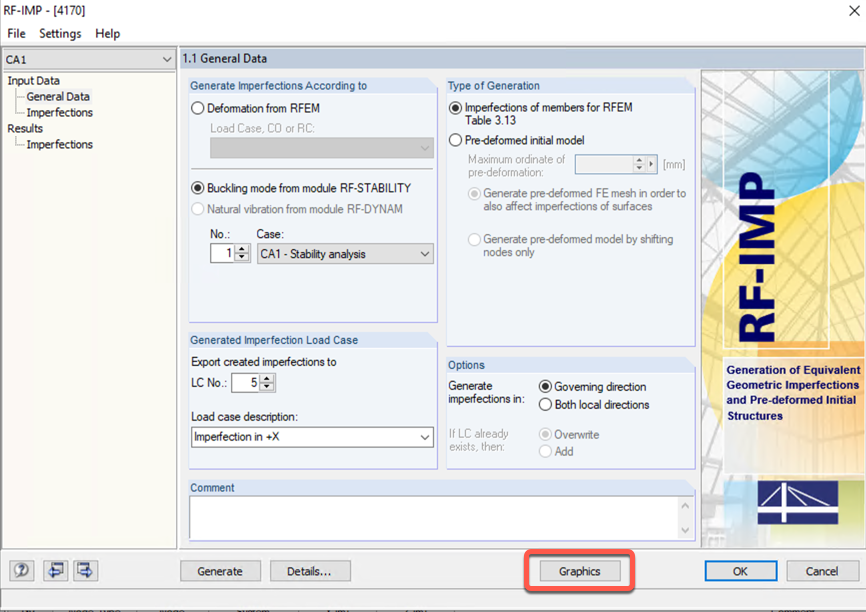Select Imperfections under Results

(x=60, y=145)
